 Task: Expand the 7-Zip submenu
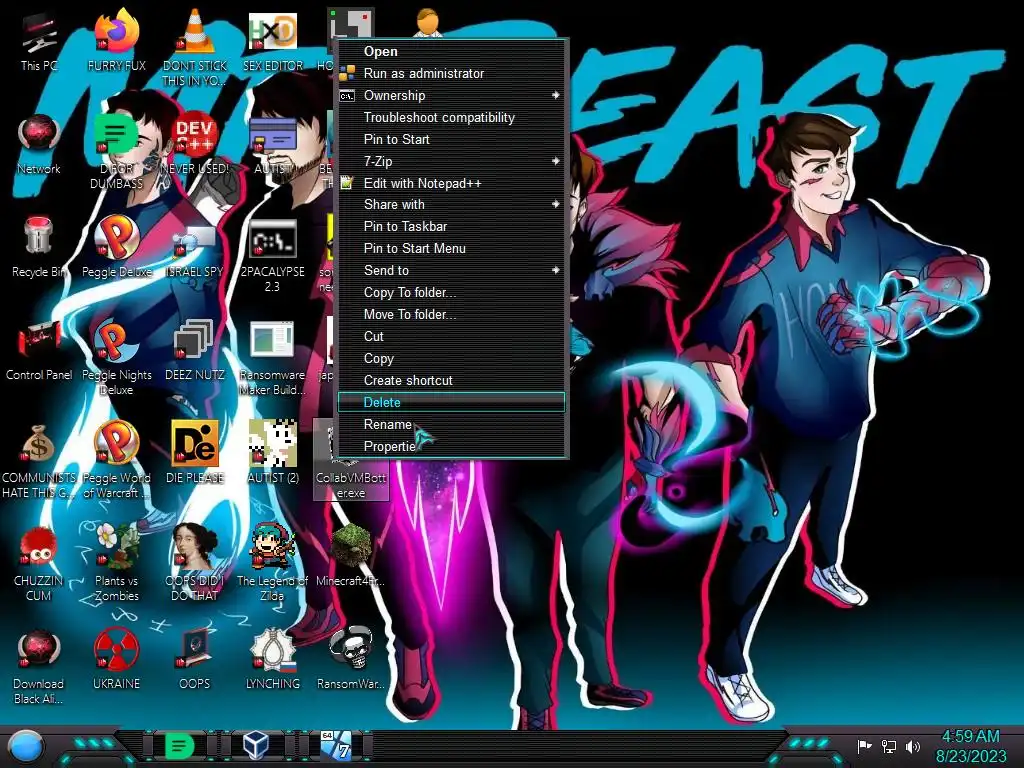[451, 161]
